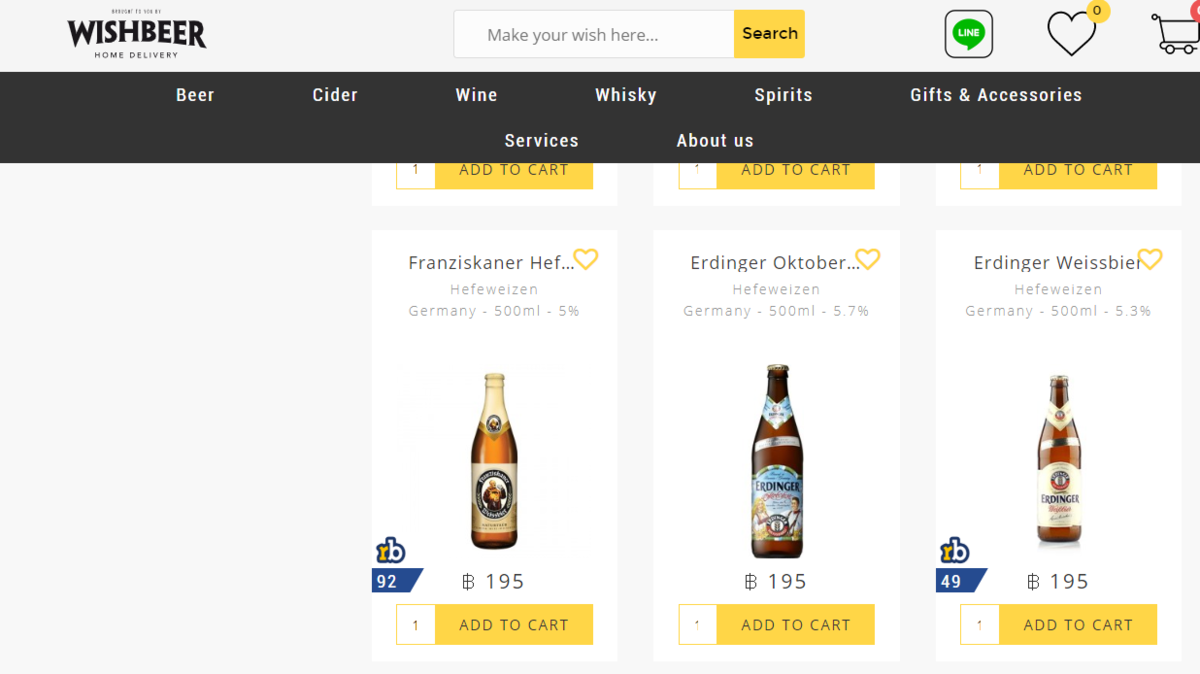Toggle wishlist heart on Erdinger Weissbier

point(1150,259)
